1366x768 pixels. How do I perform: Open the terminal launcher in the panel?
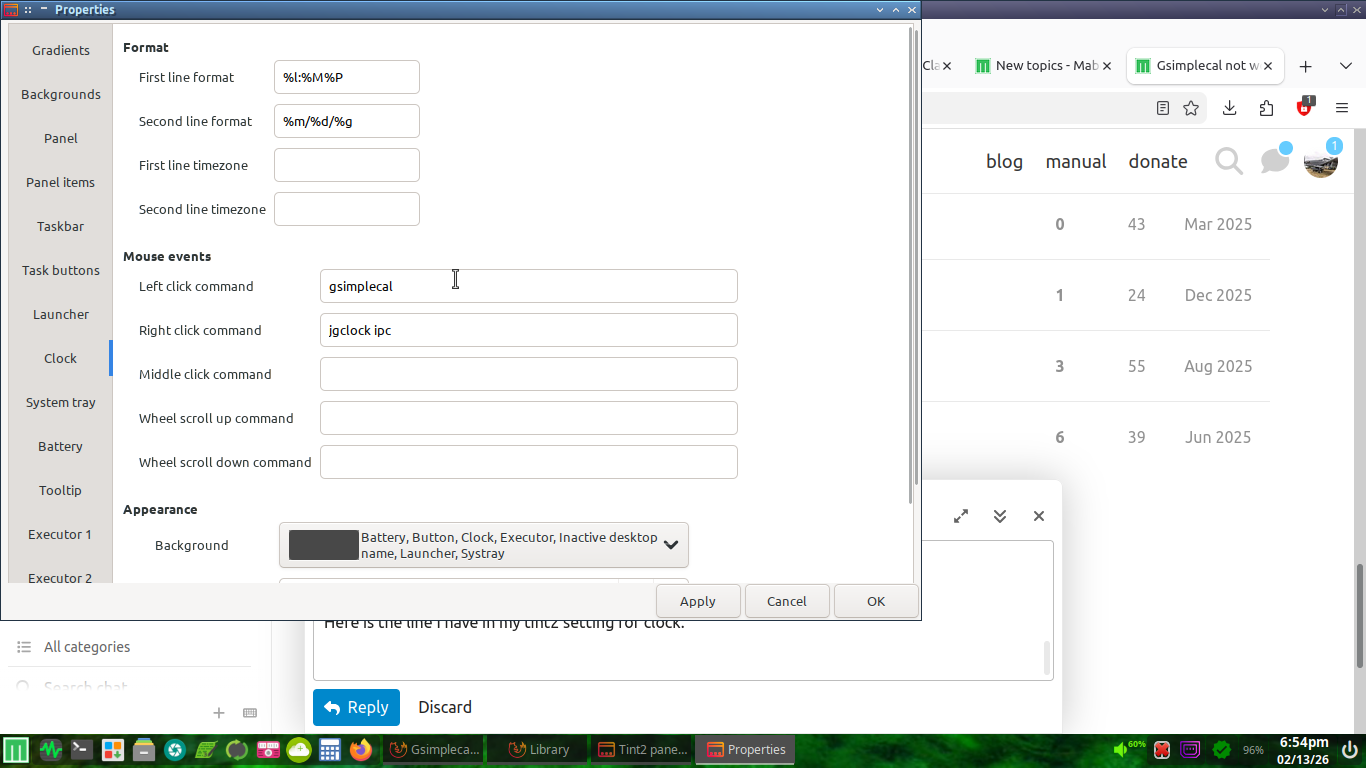82,749
